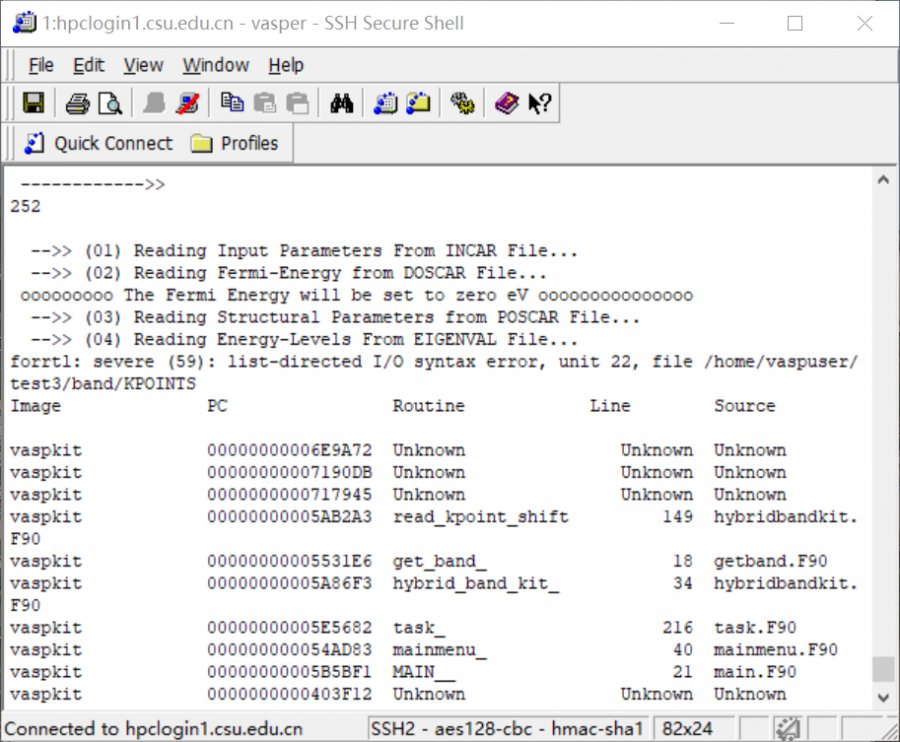
Task: Click the 'PC' column header
Action: tap(217, 406)
